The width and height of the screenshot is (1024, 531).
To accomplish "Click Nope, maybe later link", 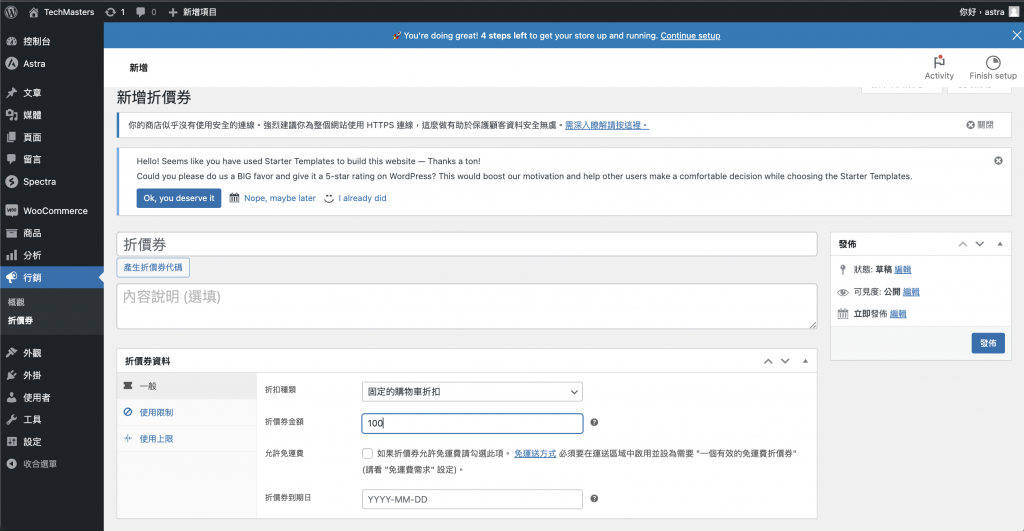I will (x=280, y=198).
